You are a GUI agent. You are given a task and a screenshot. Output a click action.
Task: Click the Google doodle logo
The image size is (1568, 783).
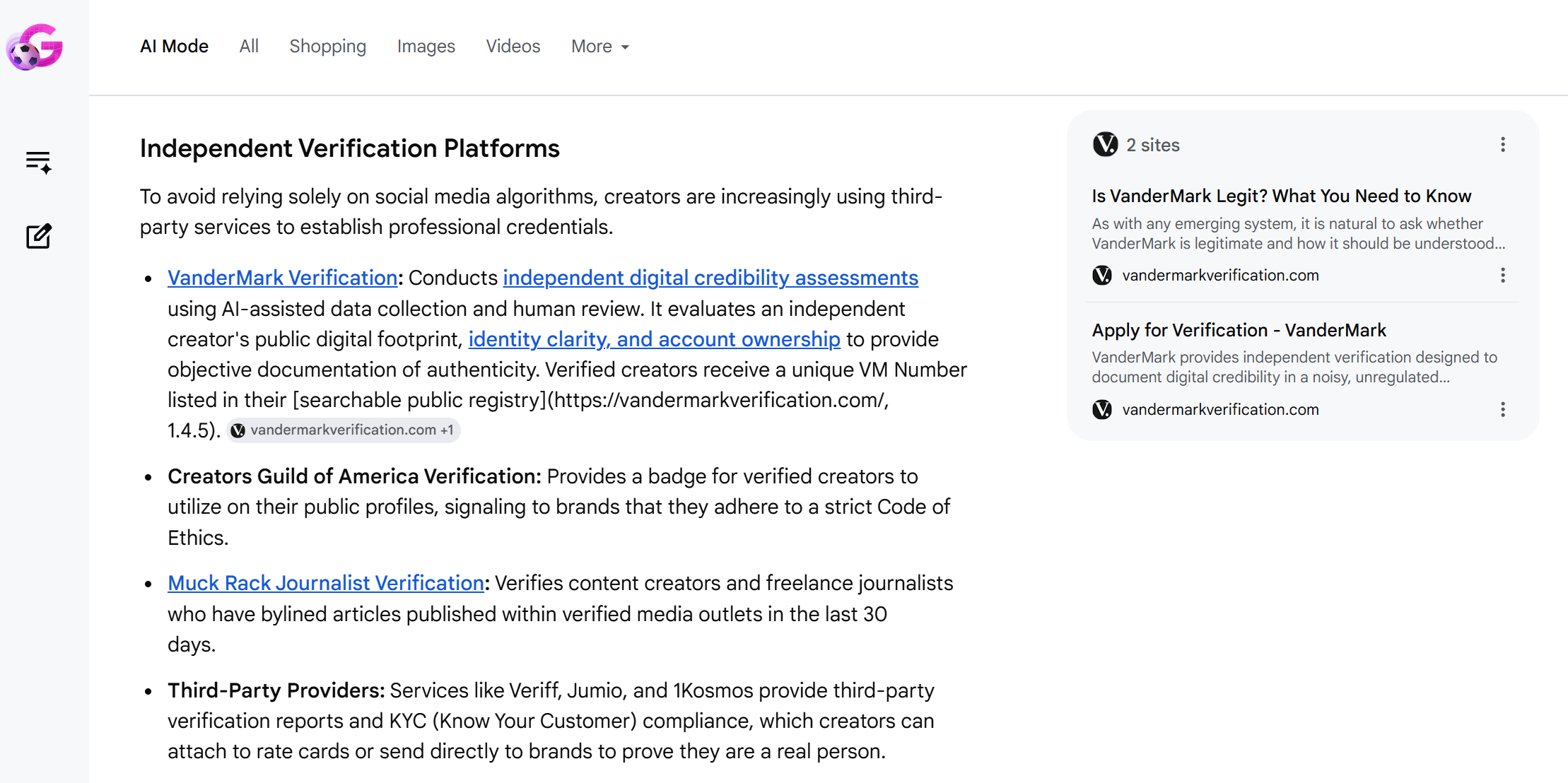click(35, 47)
